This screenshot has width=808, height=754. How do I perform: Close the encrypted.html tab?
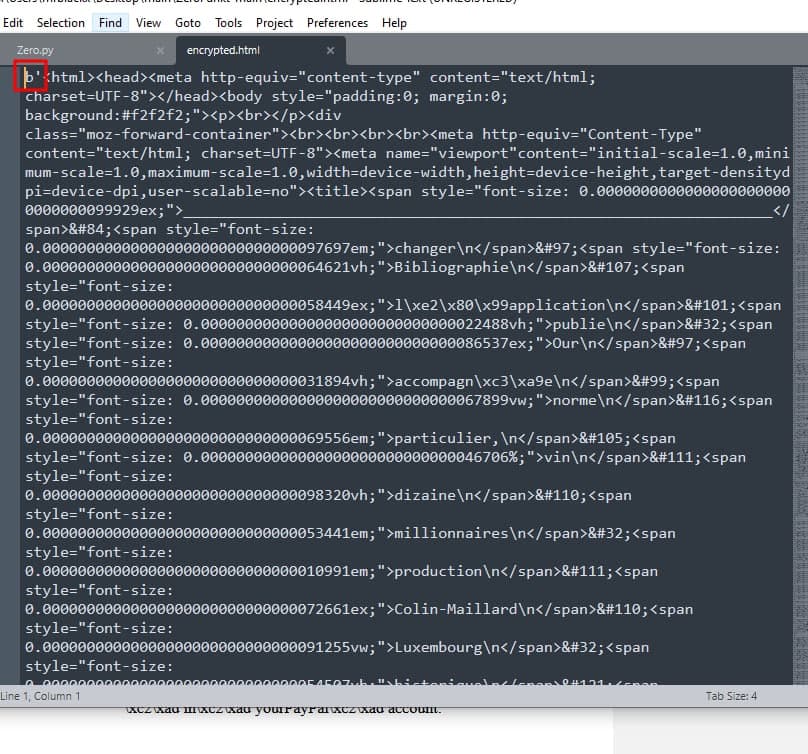point(331,50)
